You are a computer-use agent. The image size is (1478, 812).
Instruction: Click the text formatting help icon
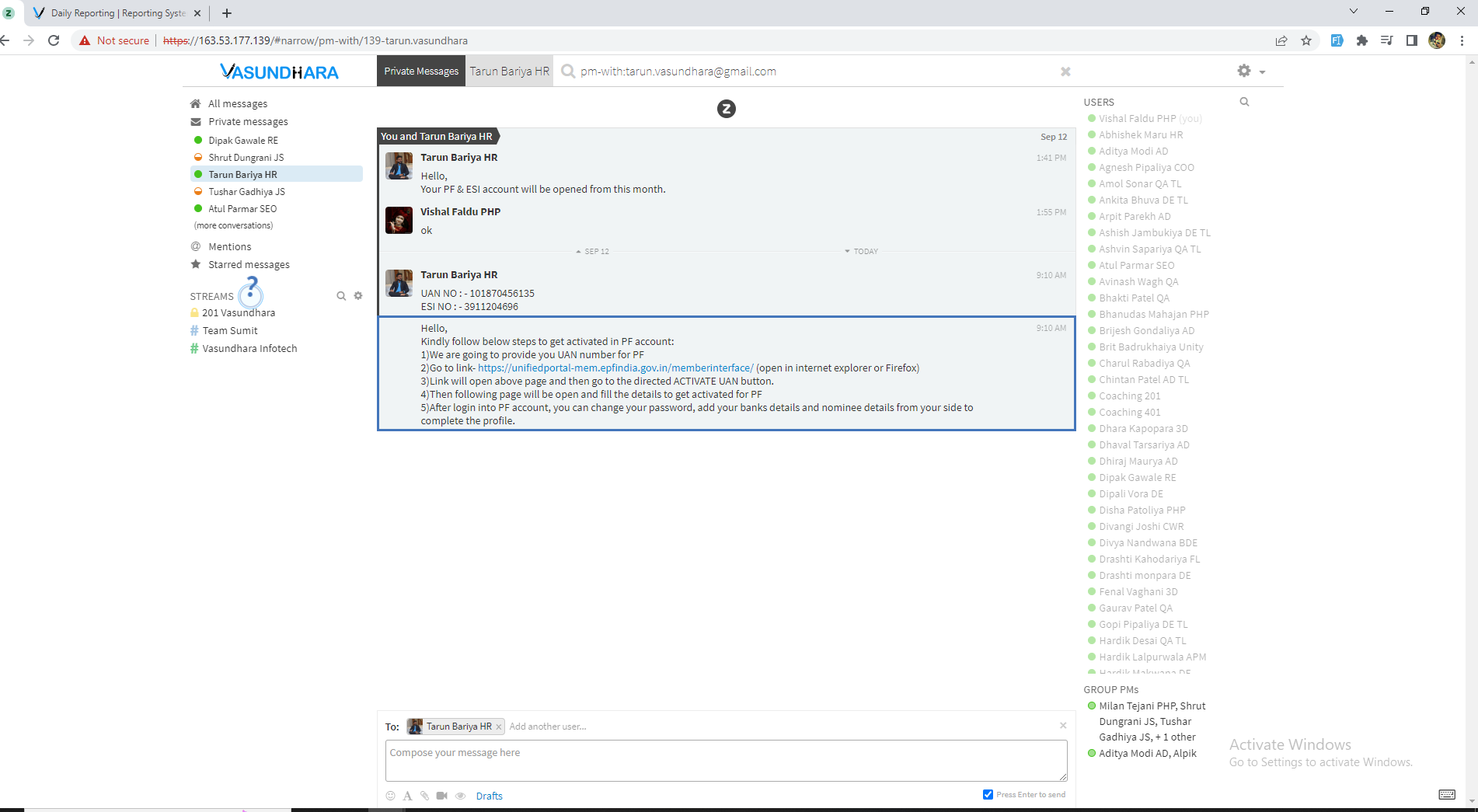point(407,796)
